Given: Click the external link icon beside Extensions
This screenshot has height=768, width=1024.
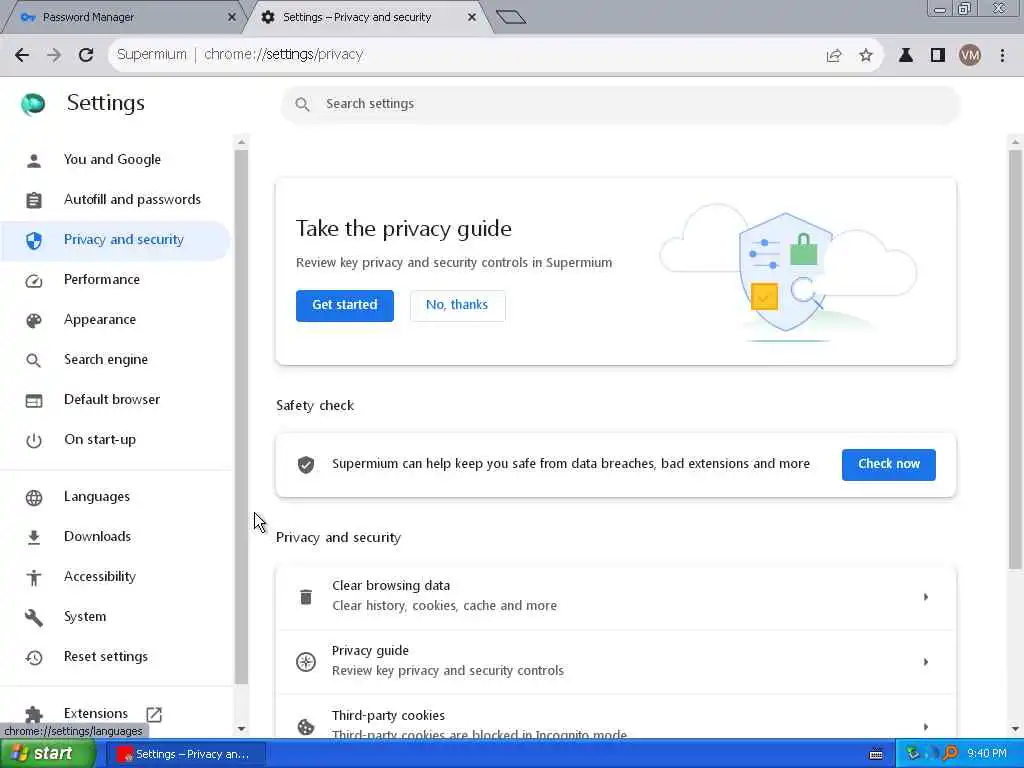Looking at the screenshot, I should [x=154, y=714].
